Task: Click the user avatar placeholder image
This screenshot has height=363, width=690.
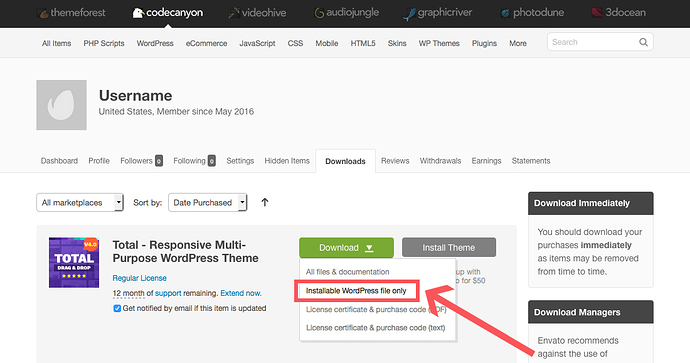Action: tap(61, 105)
